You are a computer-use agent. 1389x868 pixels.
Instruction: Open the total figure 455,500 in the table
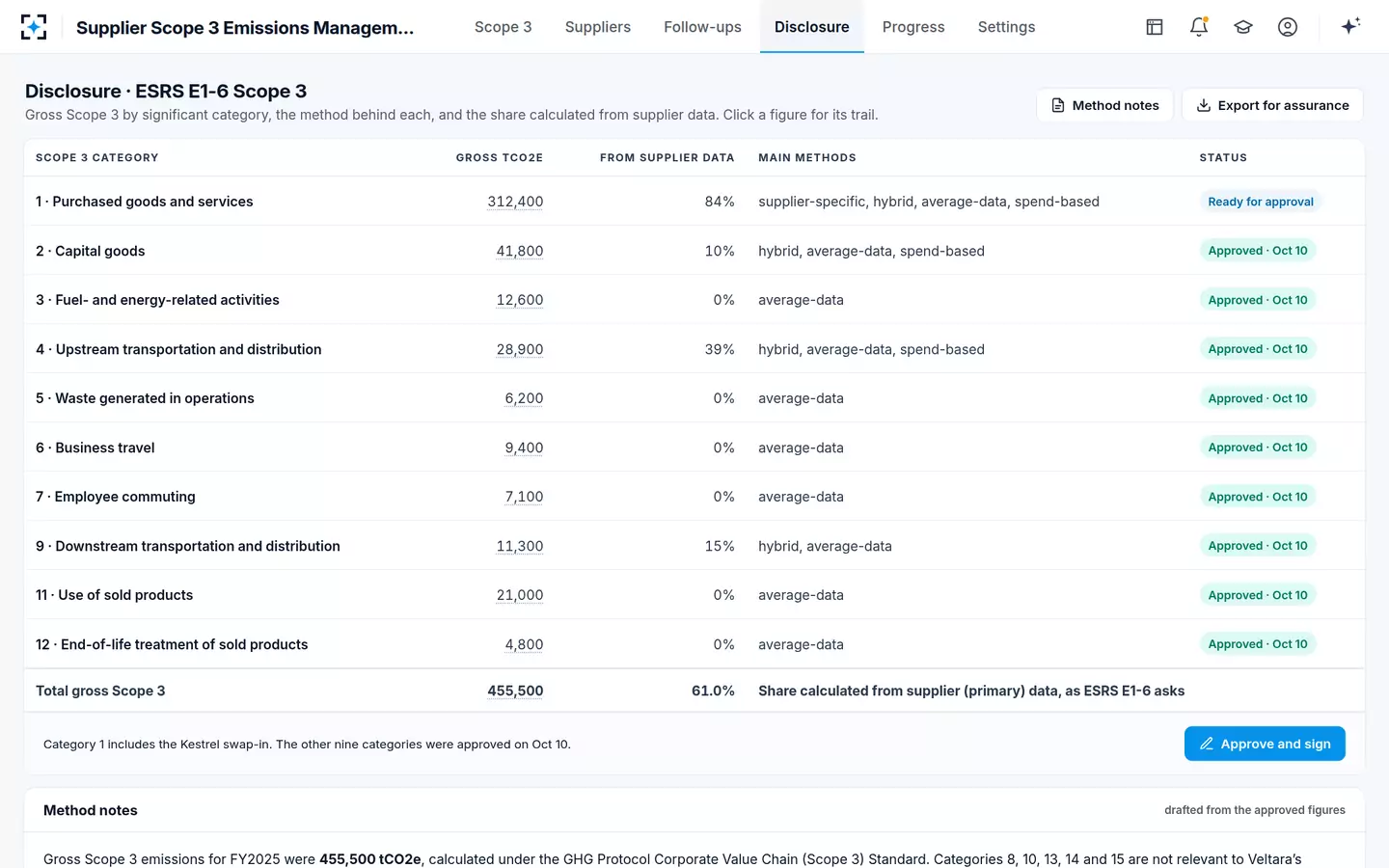tap(515, 691)
